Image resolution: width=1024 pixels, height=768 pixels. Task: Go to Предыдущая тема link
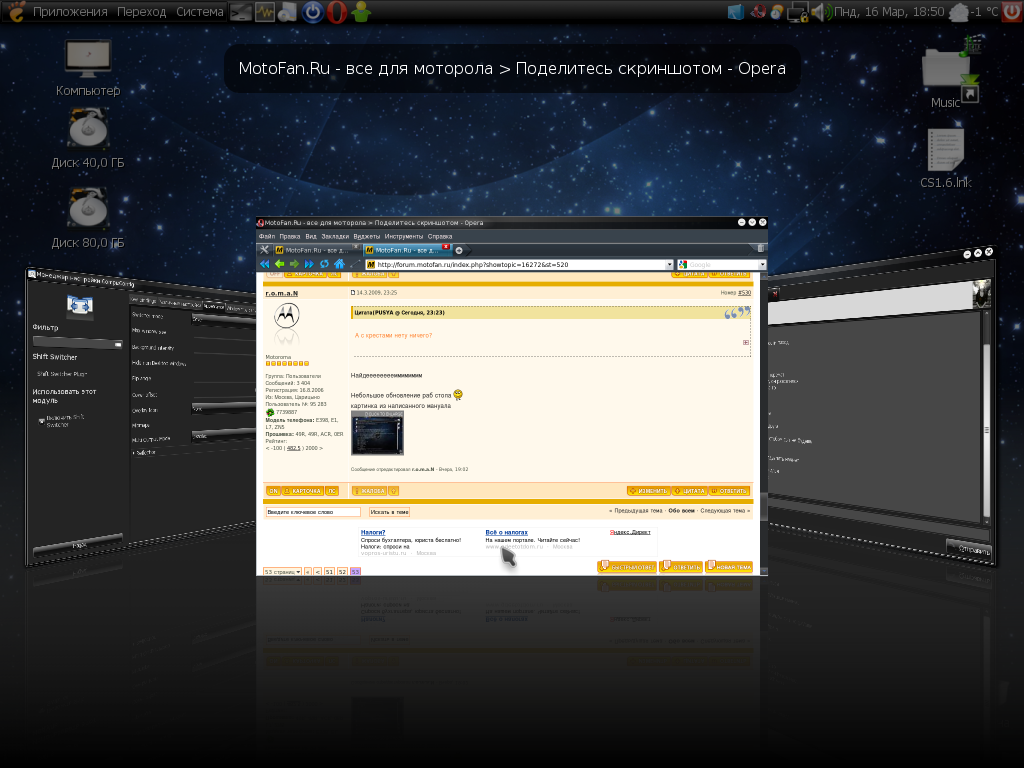(638, 511)
